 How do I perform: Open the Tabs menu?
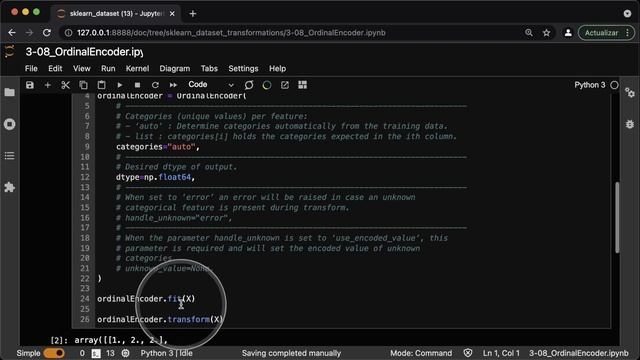(209, 69)
